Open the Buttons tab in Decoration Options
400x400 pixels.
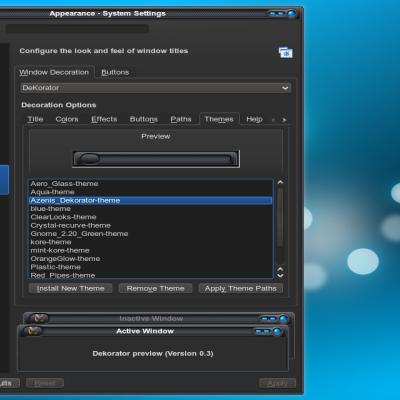click(144, 119)
